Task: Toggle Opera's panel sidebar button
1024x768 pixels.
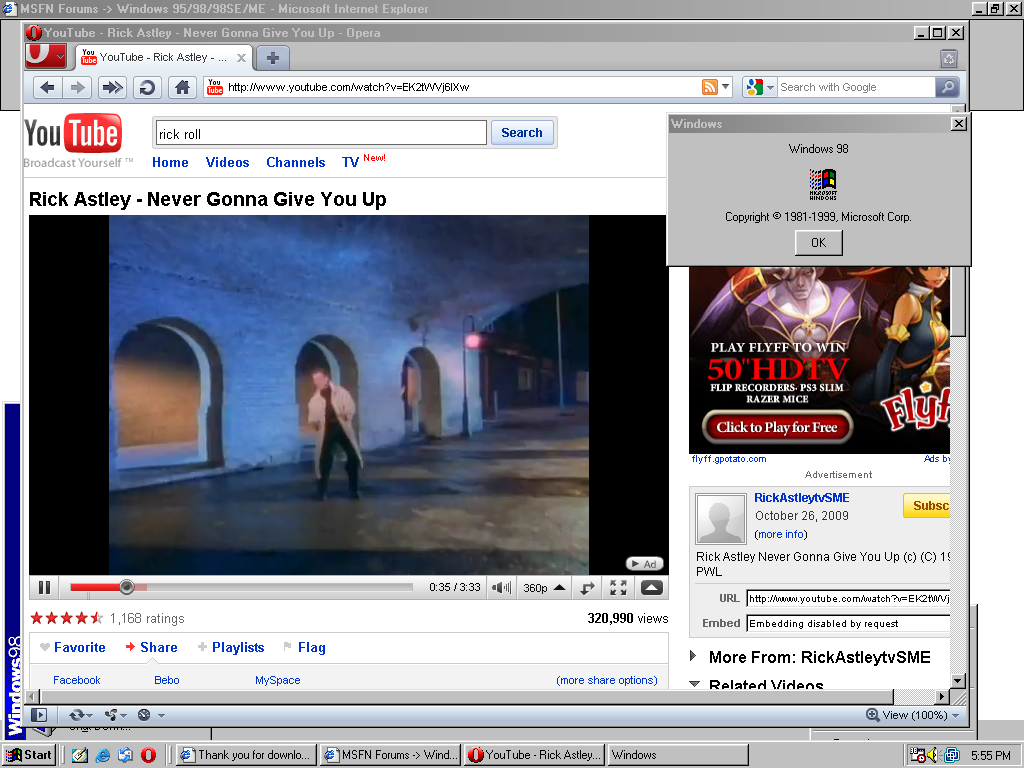Action: (x=39, y=715)
